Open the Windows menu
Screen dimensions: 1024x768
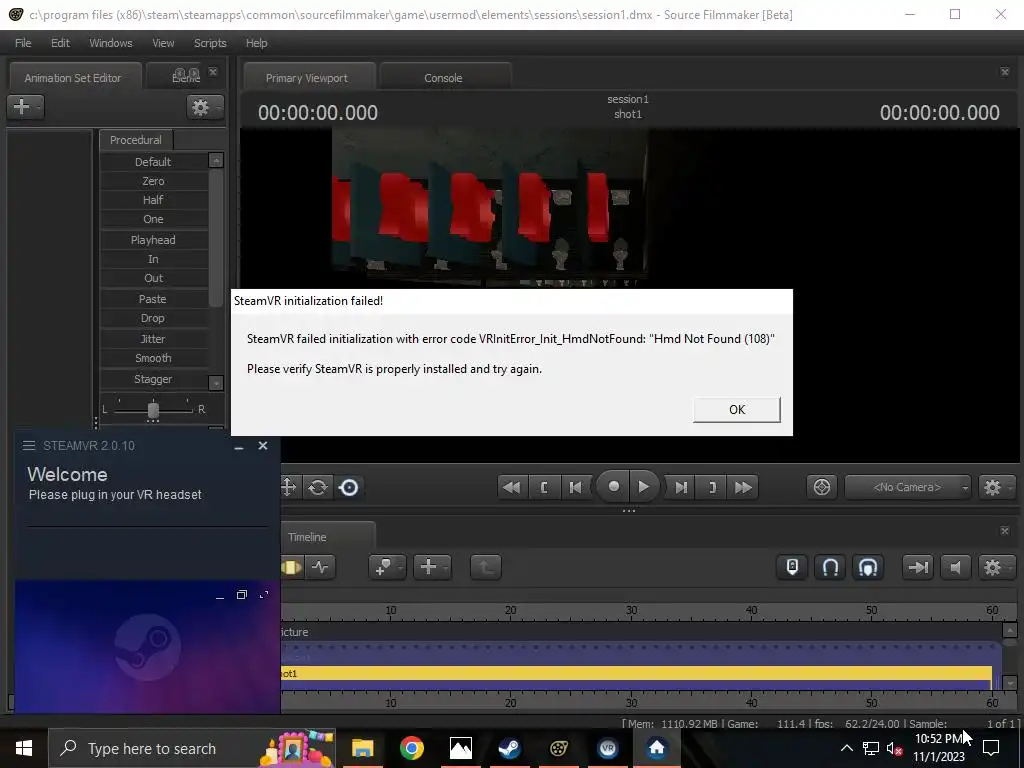(110, 43)
